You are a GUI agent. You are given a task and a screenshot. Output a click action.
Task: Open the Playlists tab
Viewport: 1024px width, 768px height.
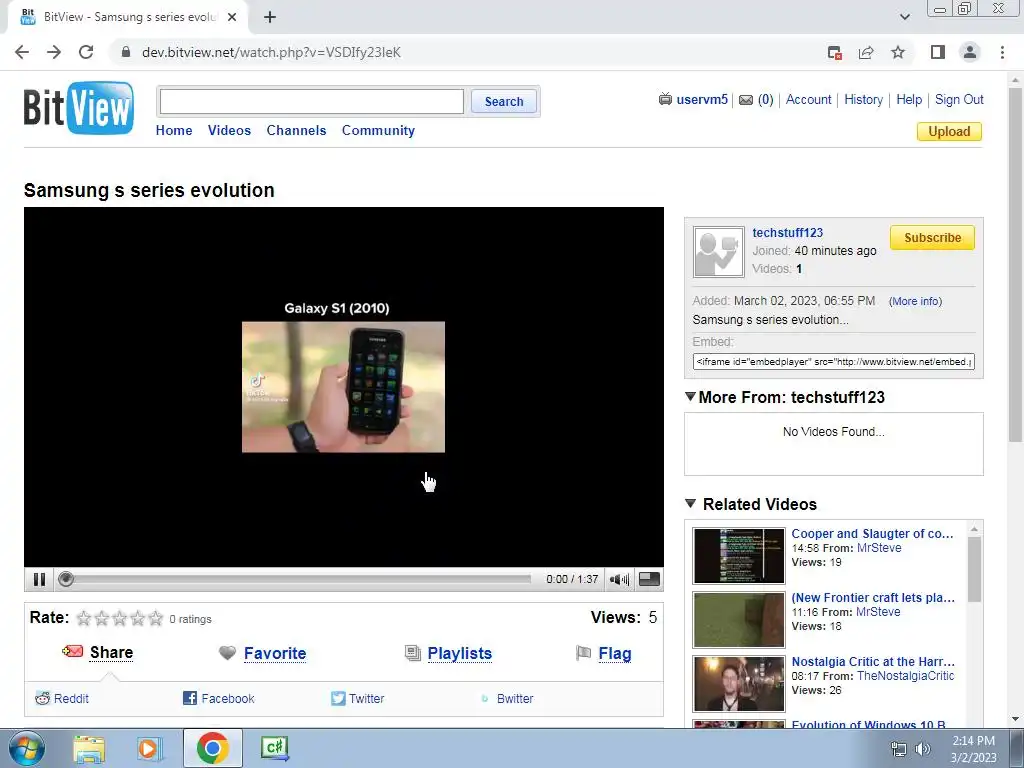click(x=460, y=653)
